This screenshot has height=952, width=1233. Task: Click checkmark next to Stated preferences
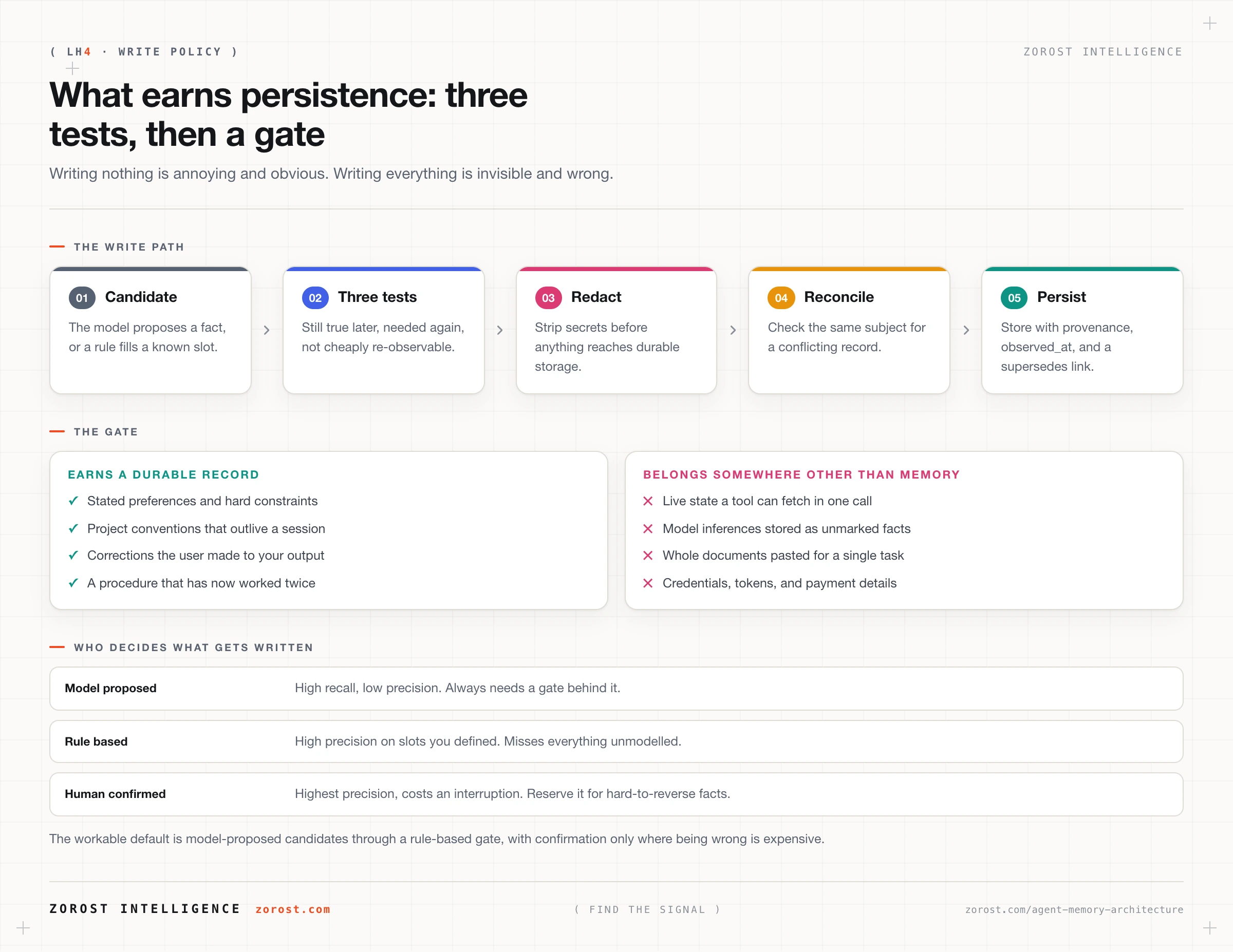point(73,501)
